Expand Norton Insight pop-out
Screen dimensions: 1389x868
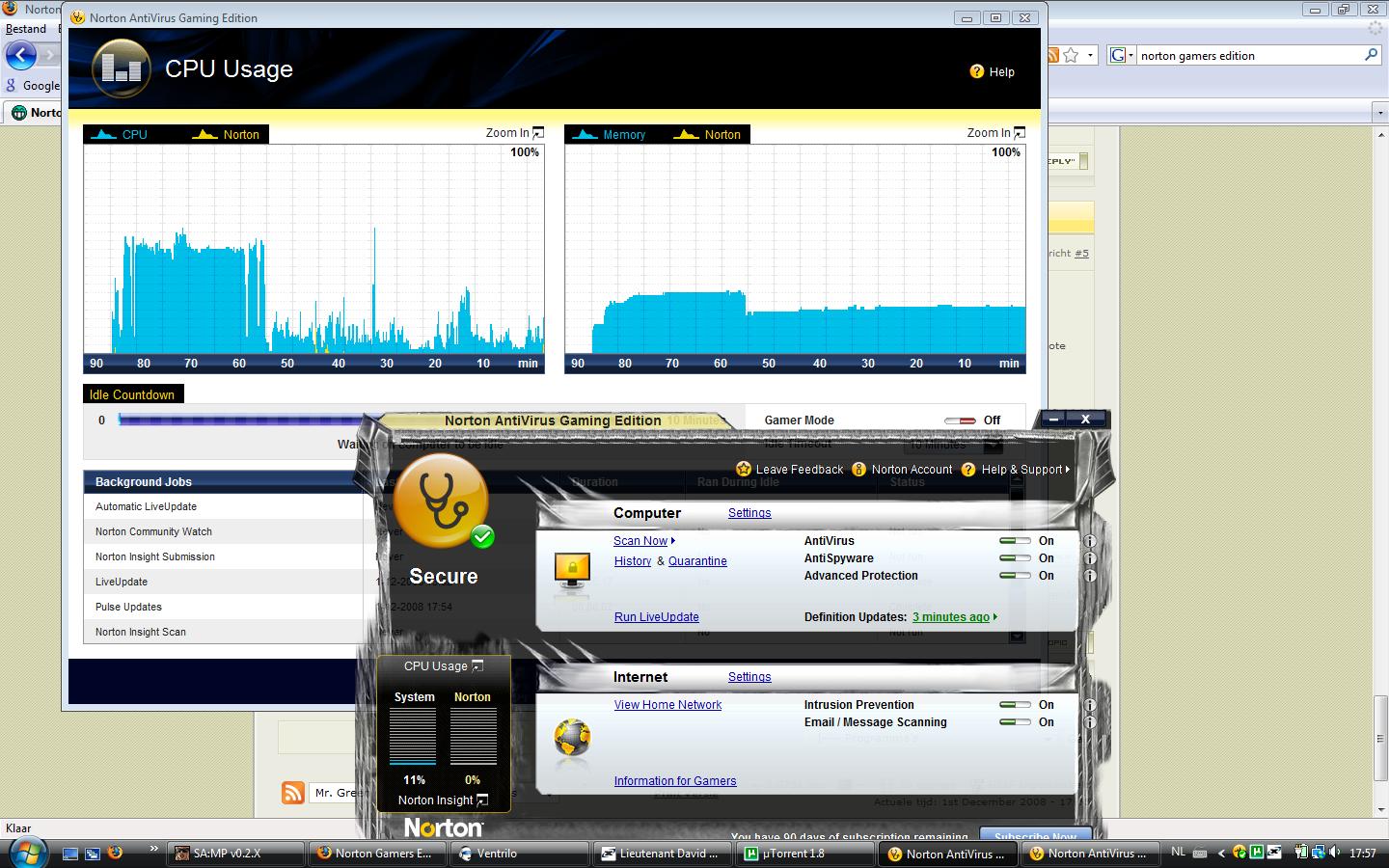[482, 800]
